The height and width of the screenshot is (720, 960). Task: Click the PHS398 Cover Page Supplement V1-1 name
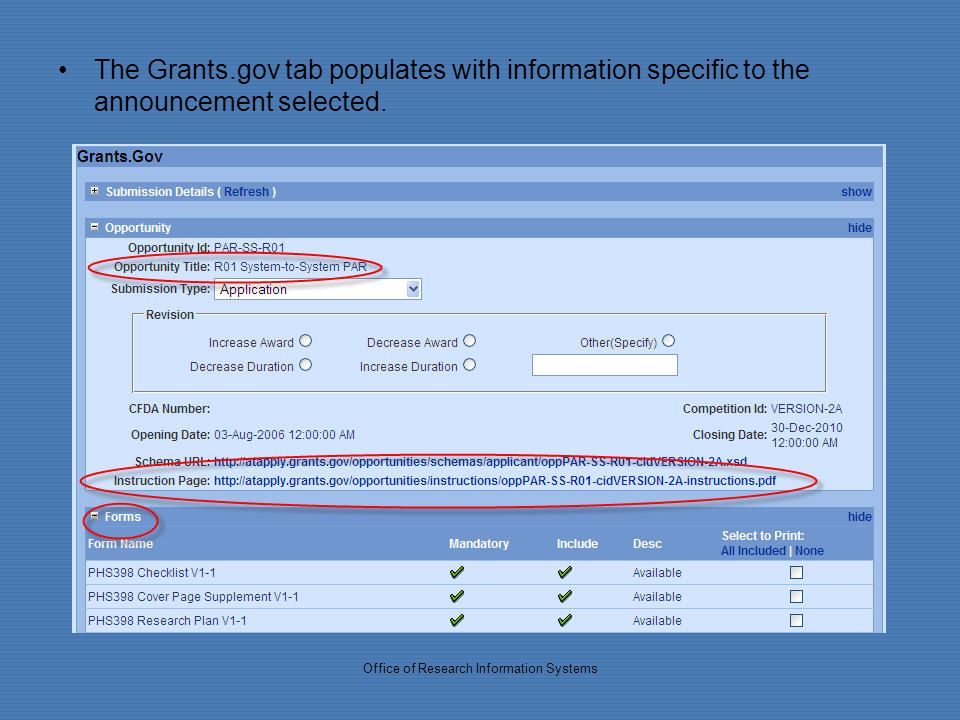[x=193, y=596]
